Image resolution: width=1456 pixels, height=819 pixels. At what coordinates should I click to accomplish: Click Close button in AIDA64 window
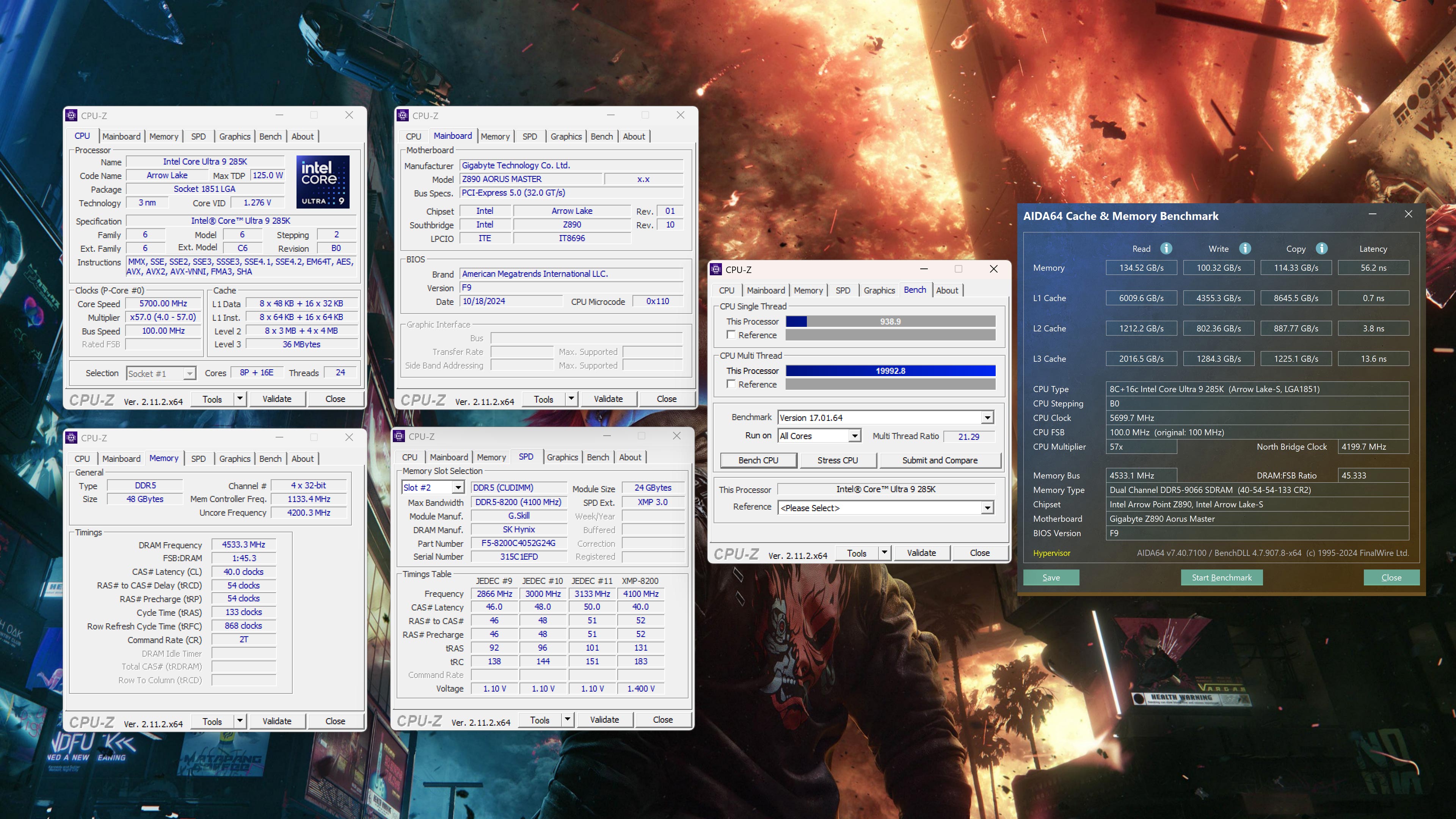point(1392,577)
